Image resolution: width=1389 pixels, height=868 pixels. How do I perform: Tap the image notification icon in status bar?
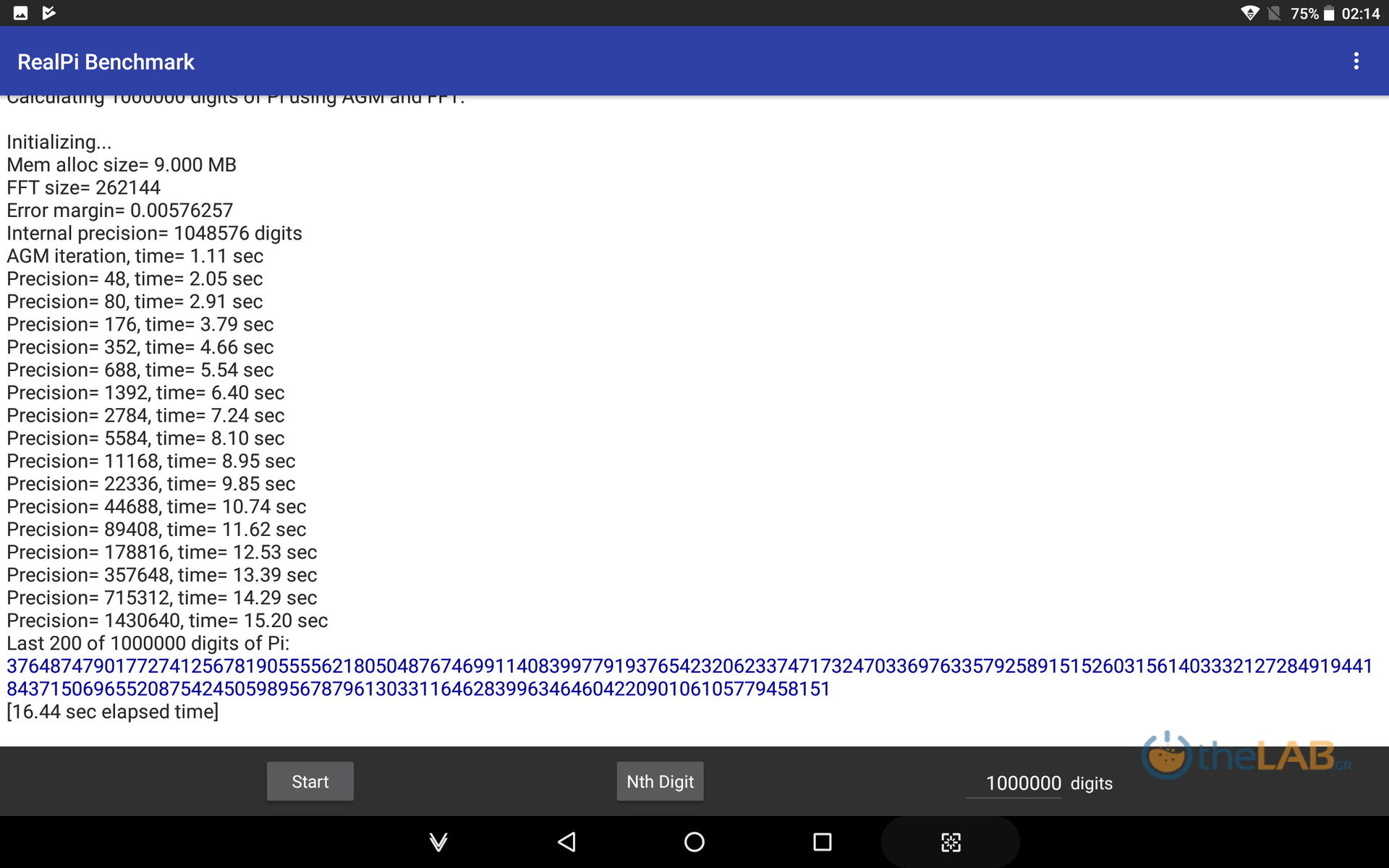pos(20,13)
